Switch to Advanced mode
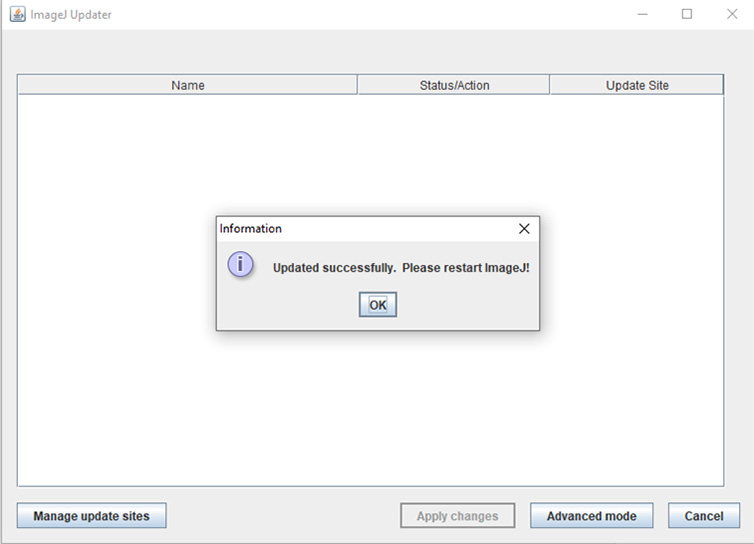 (x=591, y=516)
